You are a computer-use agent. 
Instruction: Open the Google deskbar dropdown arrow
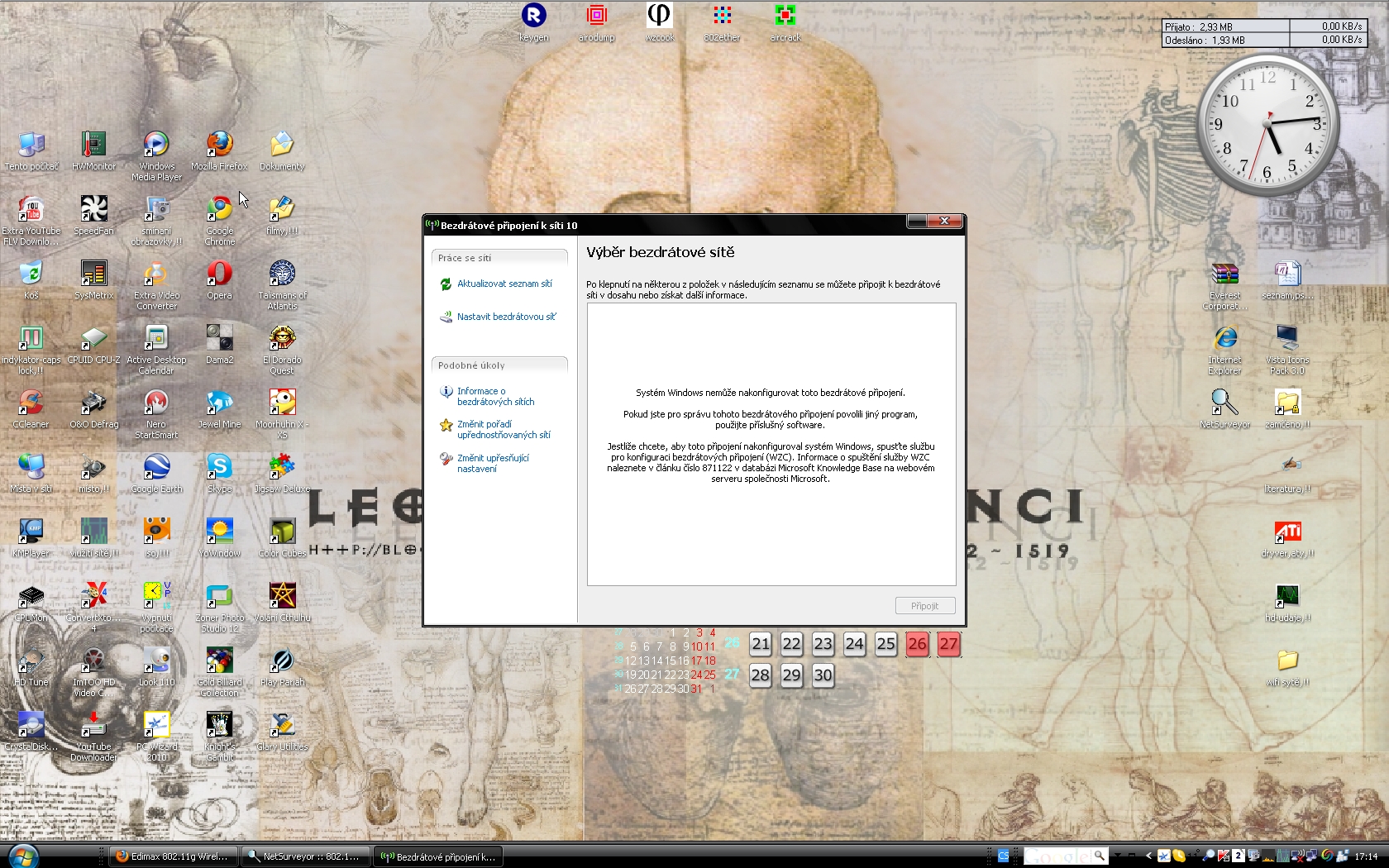[1118, 856]
